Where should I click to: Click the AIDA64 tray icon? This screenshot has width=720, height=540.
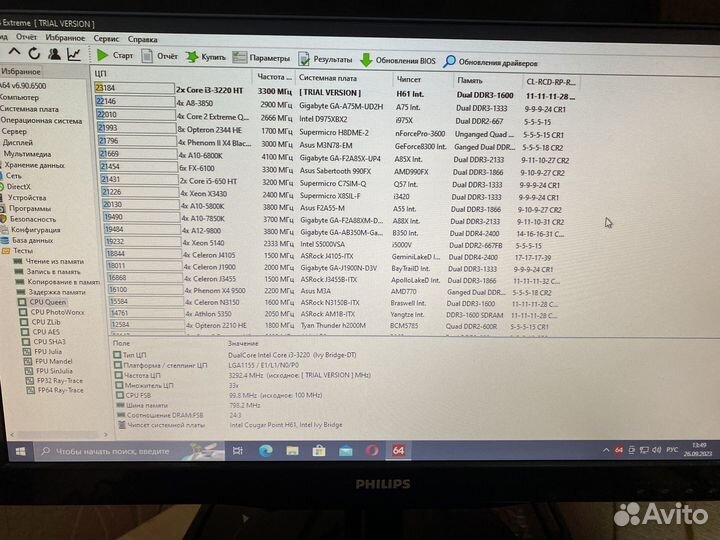[619, 450]
